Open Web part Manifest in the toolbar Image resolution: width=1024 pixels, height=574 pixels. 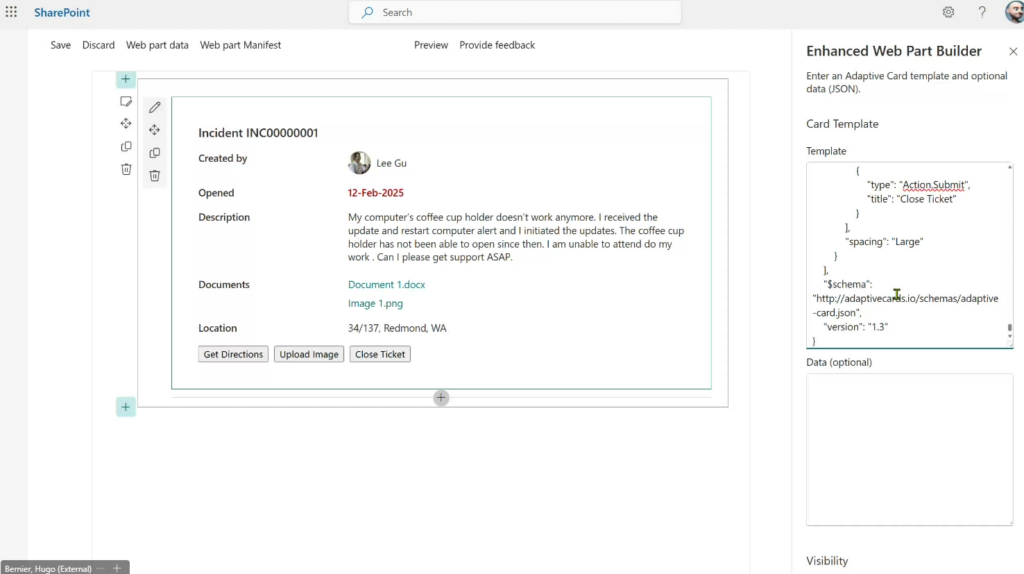[240, 45]
